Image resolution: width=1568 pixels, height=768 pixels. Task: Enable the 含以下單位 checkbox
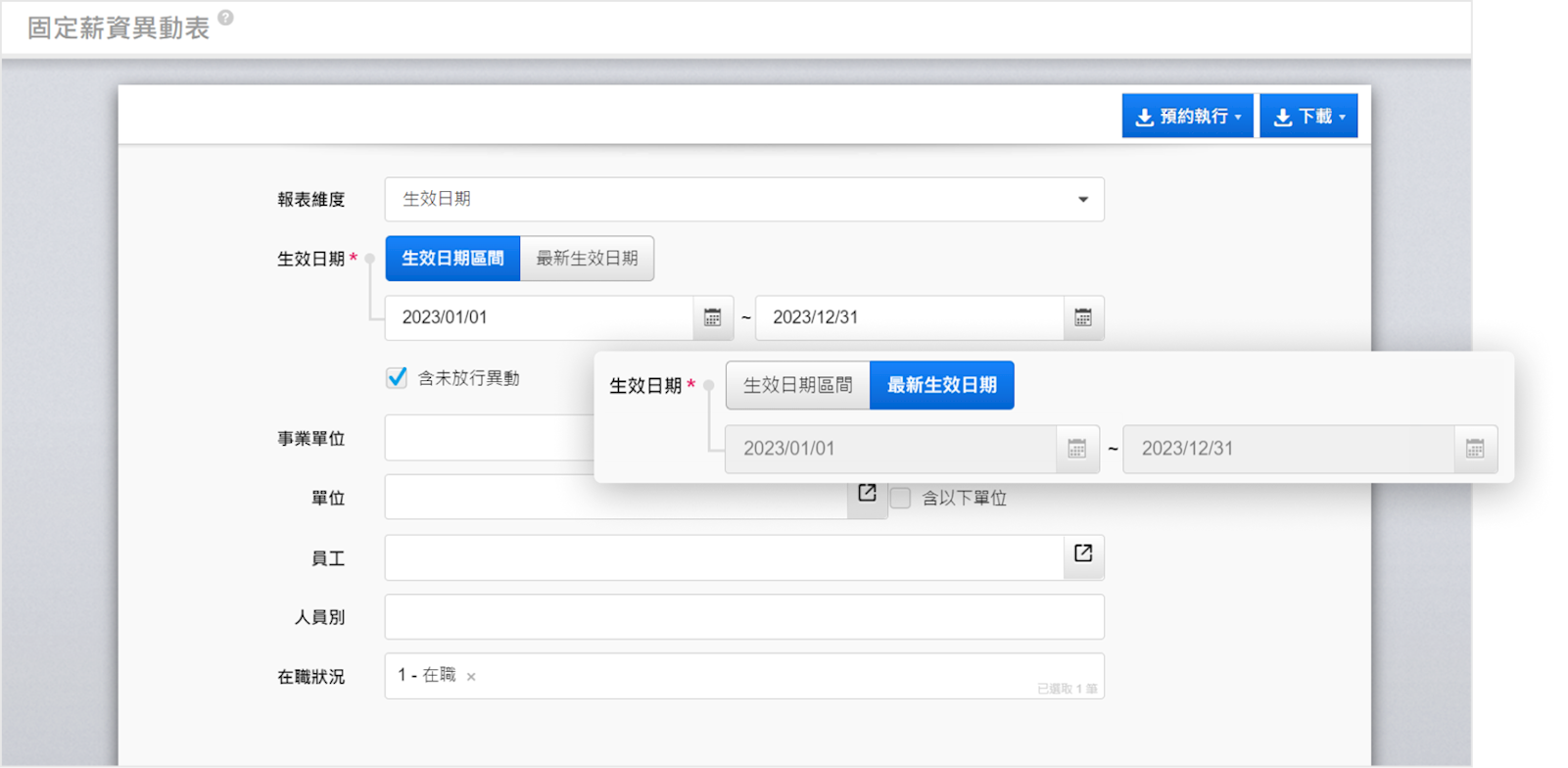[x=901, y=499]
